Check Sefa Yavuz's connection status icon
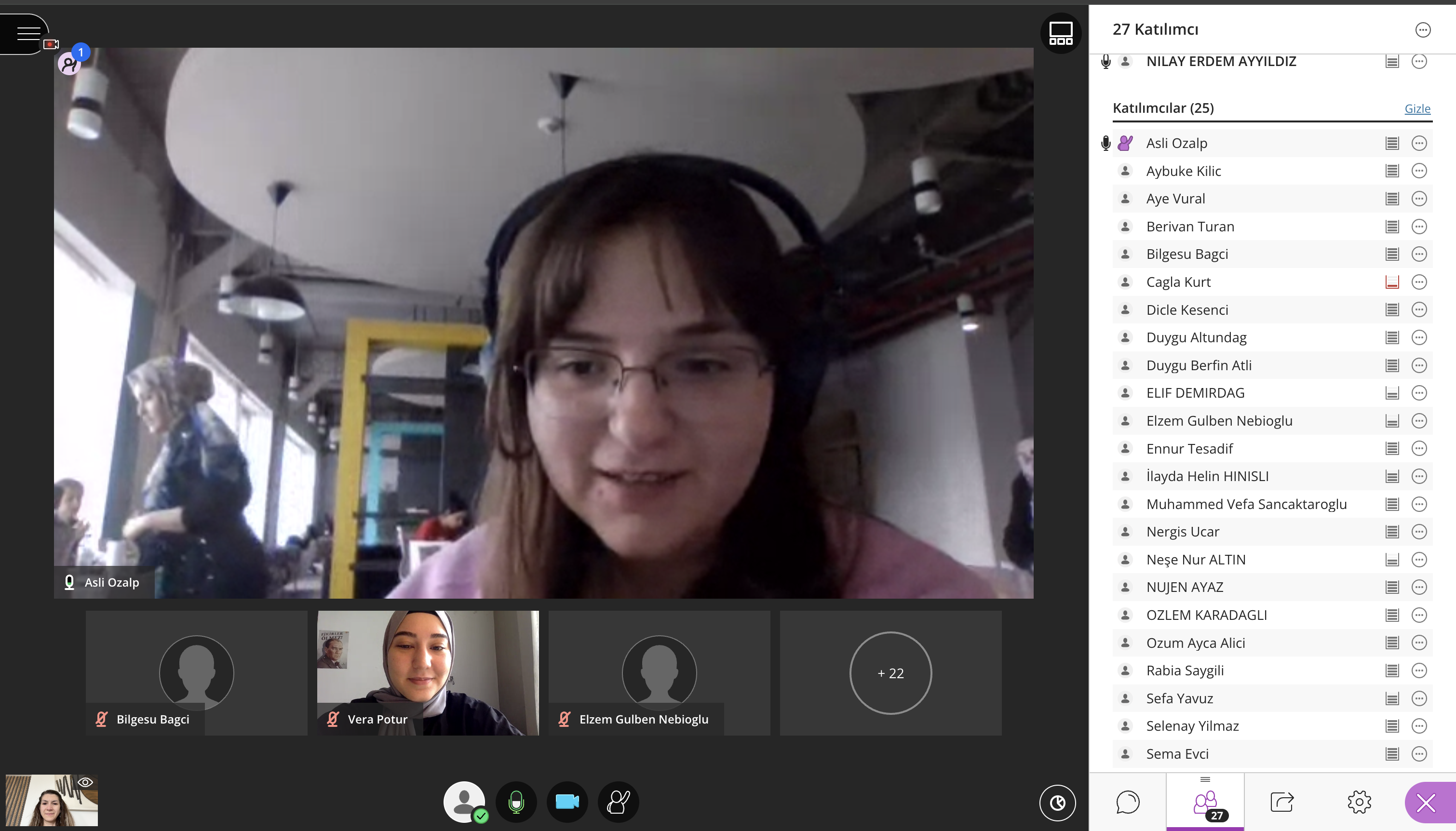The image size is (1456, 831). 1392,698
